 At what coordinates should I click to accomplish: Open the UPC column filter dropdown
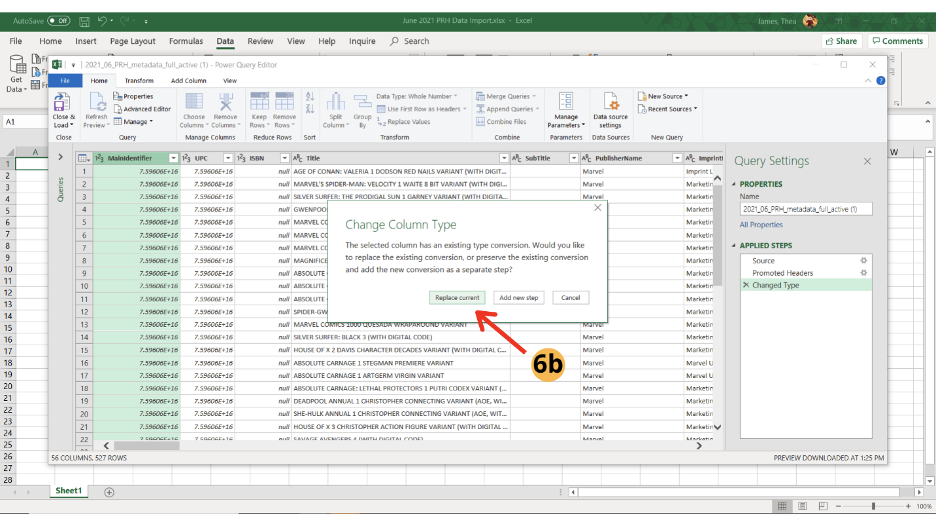227,158
